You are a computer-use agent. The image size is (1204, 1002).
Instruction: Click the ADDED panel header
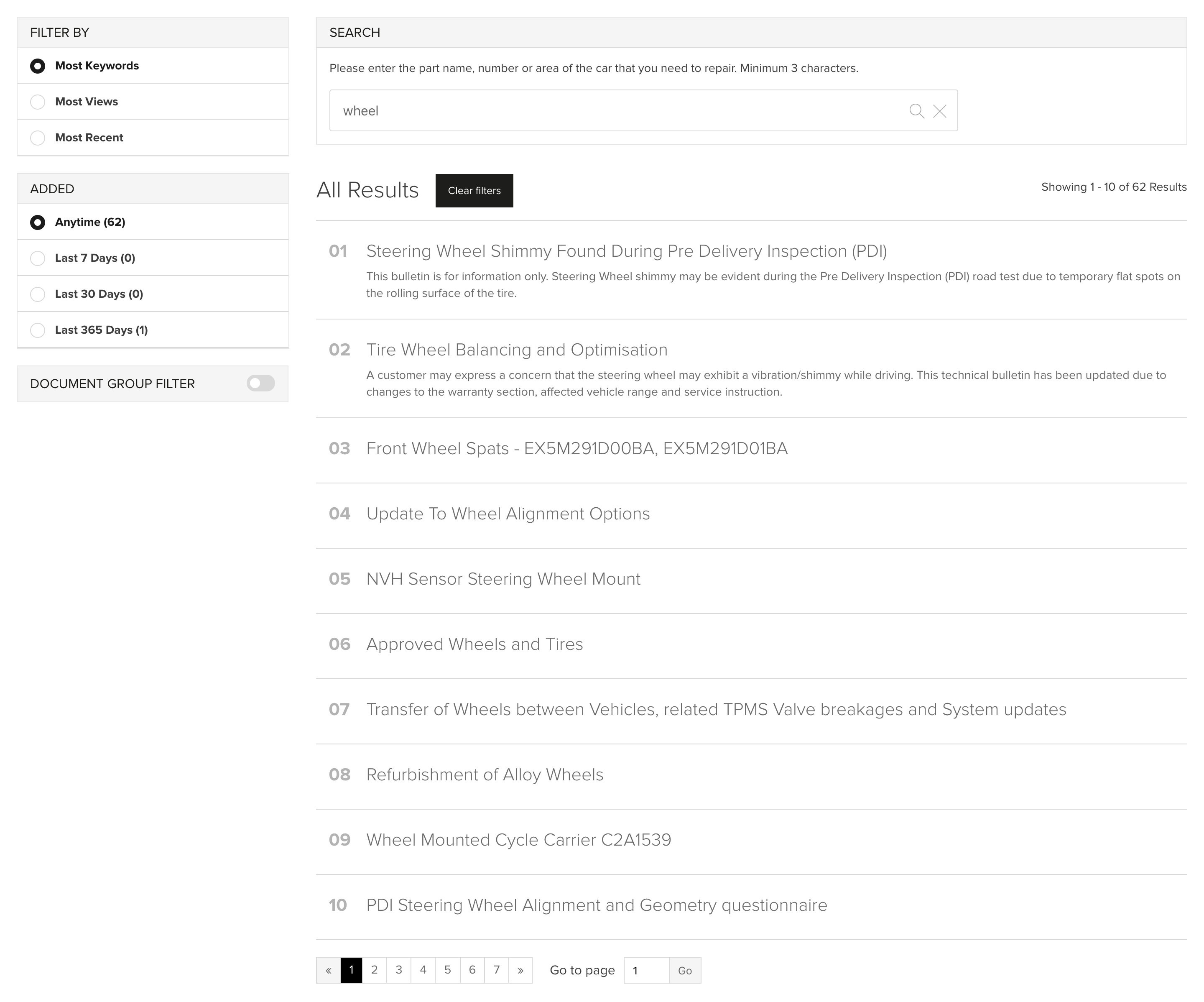coord(153,189)
